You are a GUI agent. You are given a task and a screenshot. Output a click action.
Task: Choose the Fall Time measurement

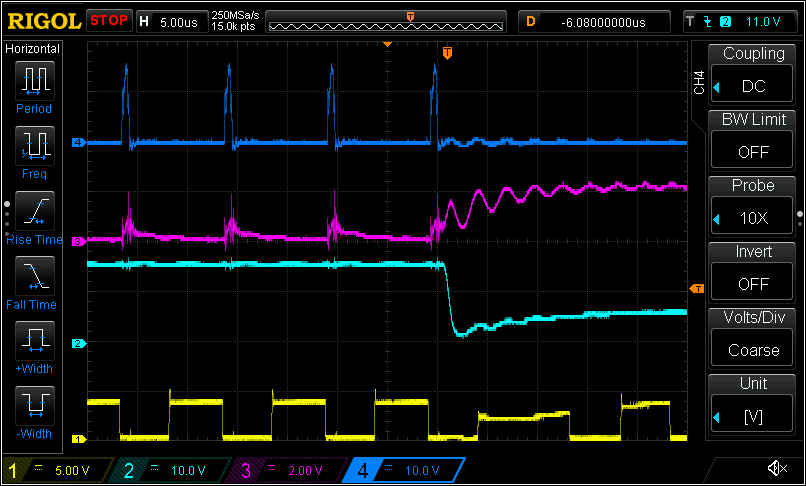pyautogui.click(x=35, y=277)
